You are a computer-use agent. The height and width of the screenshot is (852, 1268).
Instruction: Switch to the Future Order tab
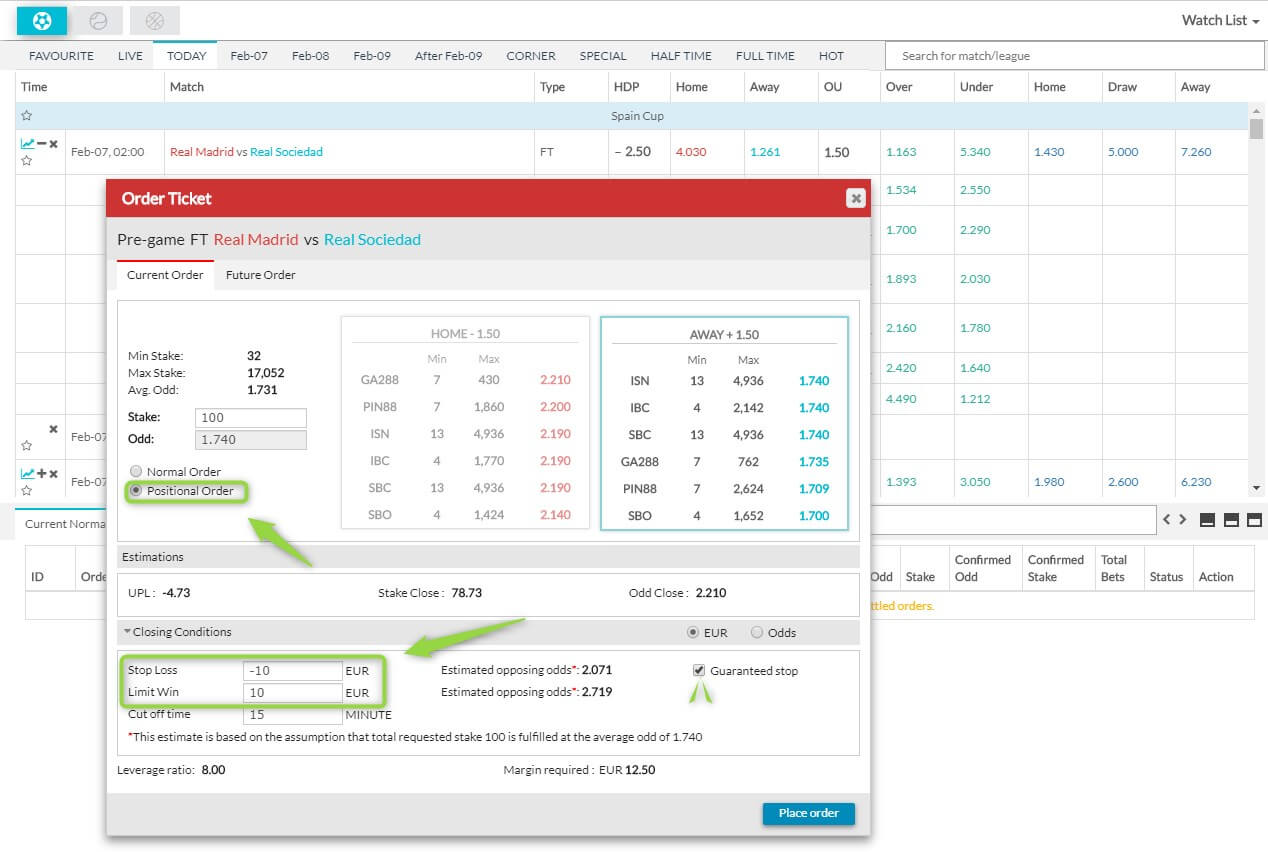click(x=261, y=275)
